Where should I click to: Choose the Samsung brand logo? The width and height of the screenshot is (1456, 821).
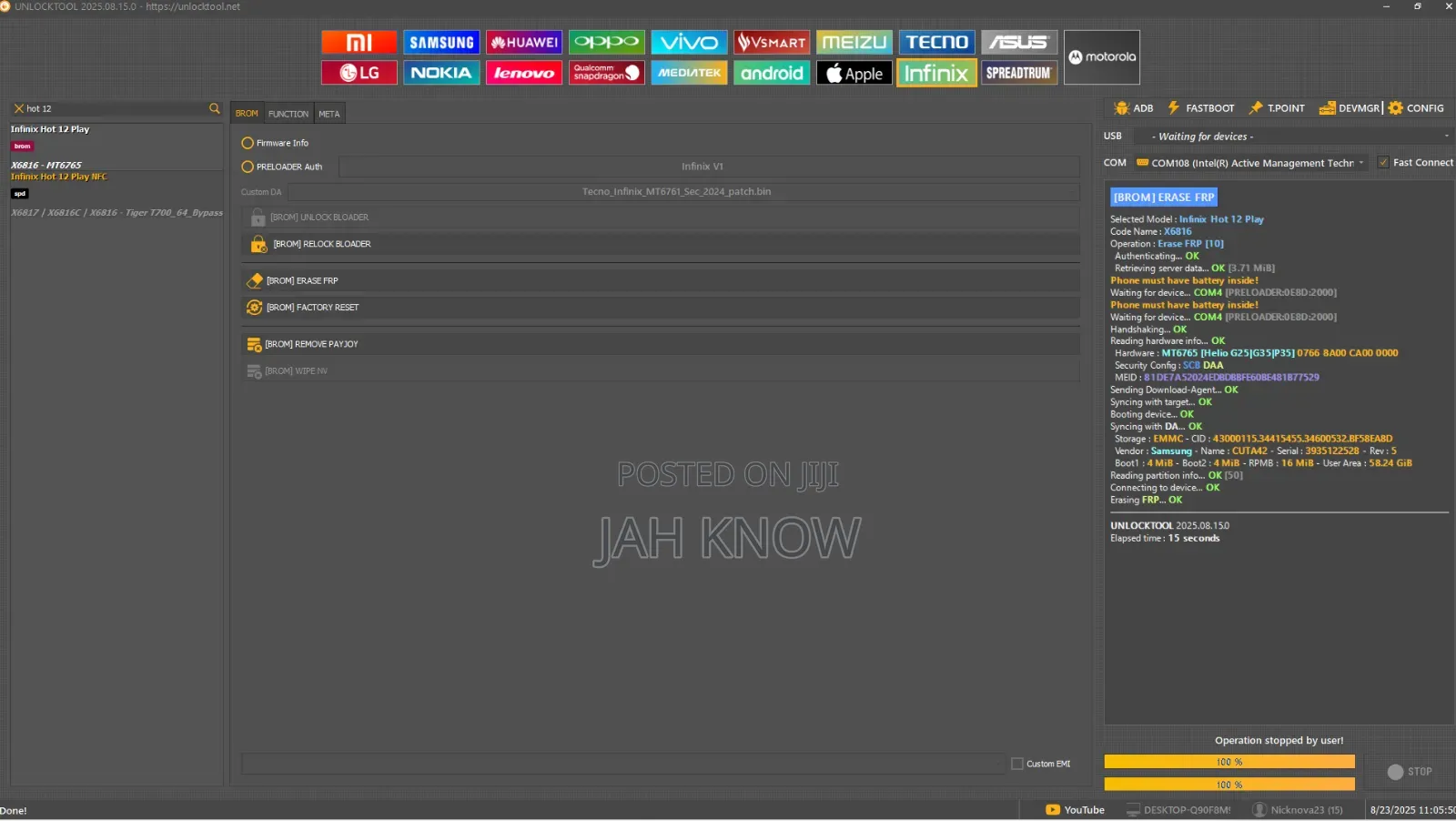tap(441, 42)
